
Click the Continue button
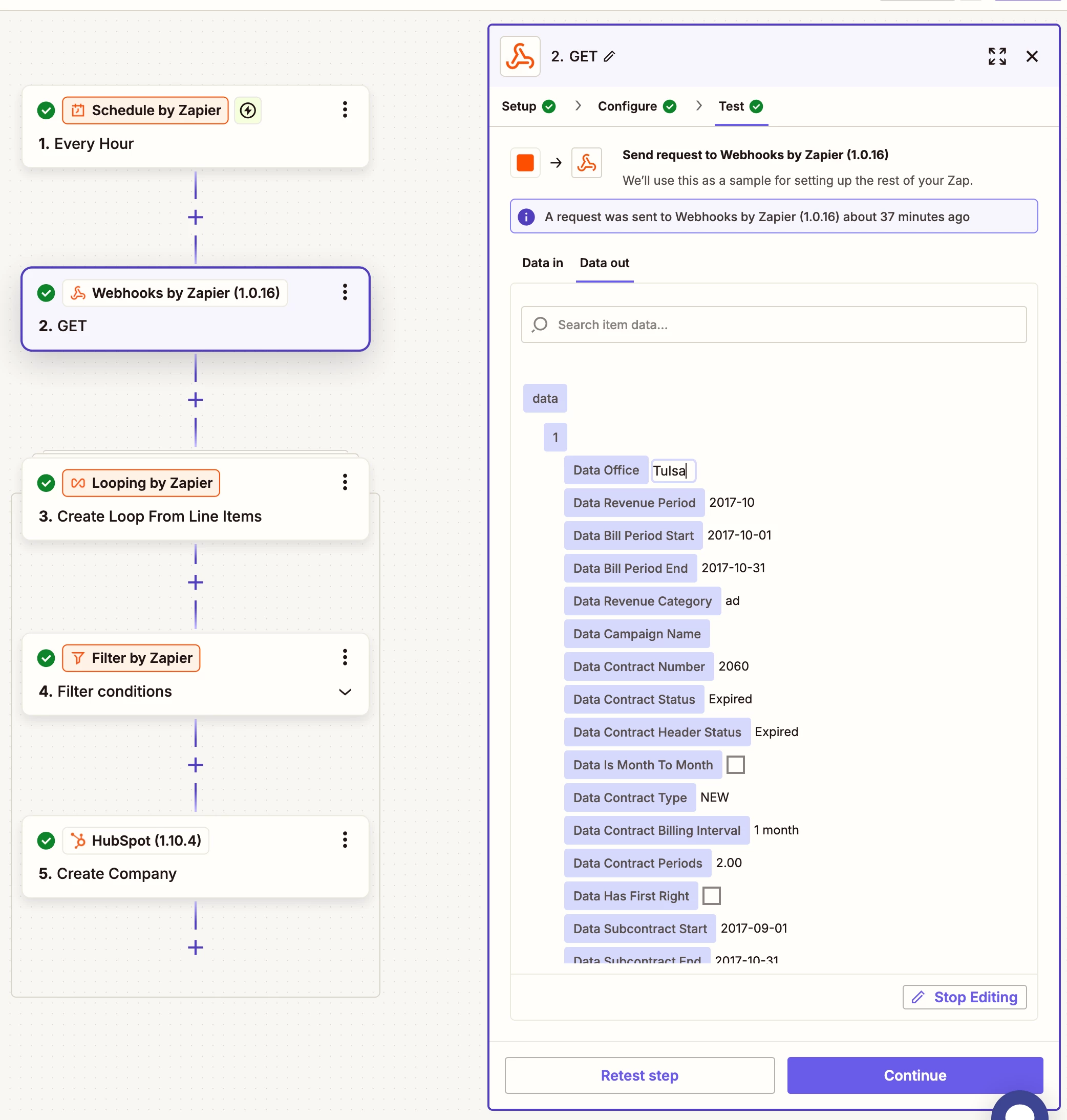tap(914, 1075)
